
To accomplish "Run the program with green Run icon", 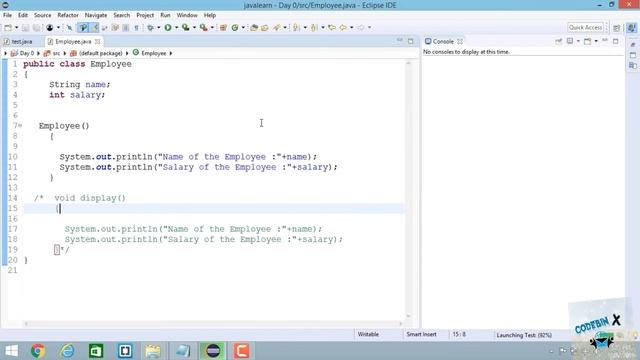I will [168, 27].
